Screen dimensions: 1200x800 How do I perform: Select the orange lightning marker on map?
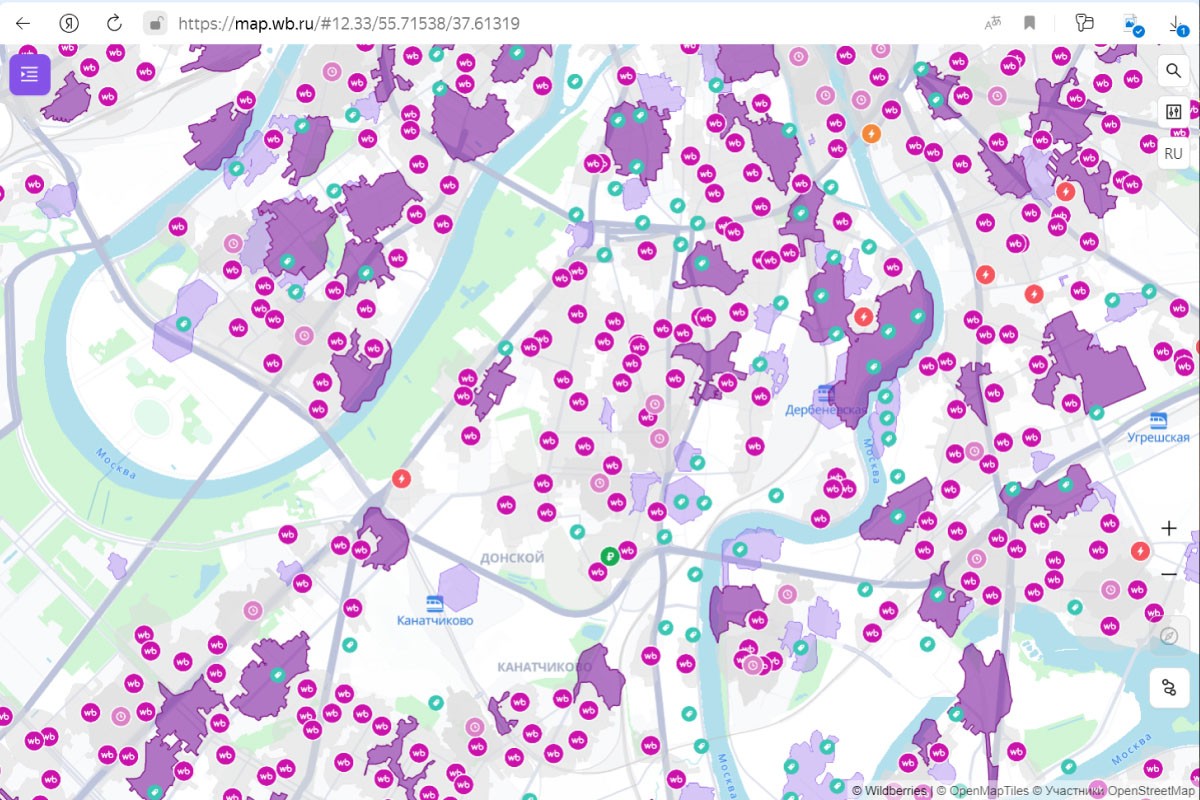click(x=872, y=132)
